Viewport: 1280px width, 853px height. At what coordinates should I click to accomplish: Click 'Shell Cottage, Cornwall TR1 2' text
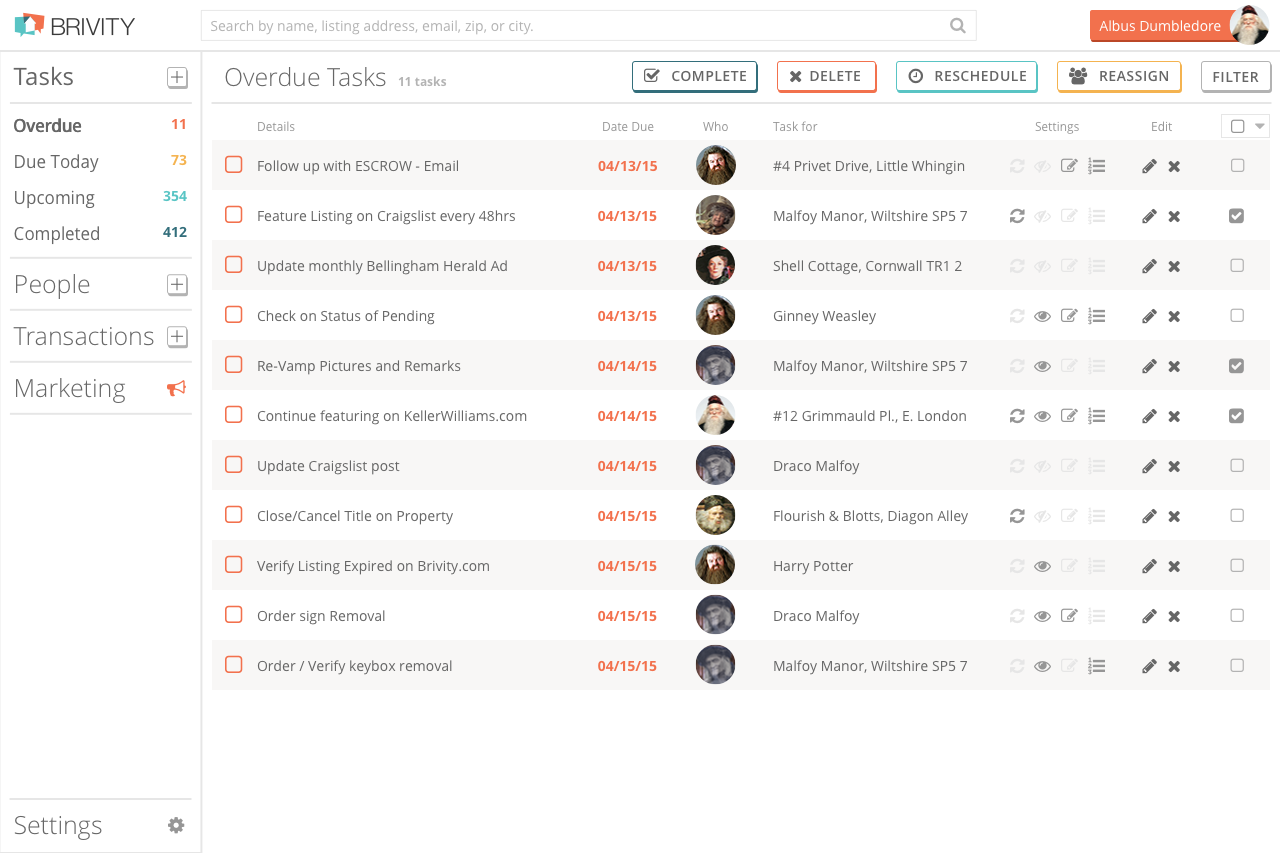pyautogui.click(x=867, y=266)
